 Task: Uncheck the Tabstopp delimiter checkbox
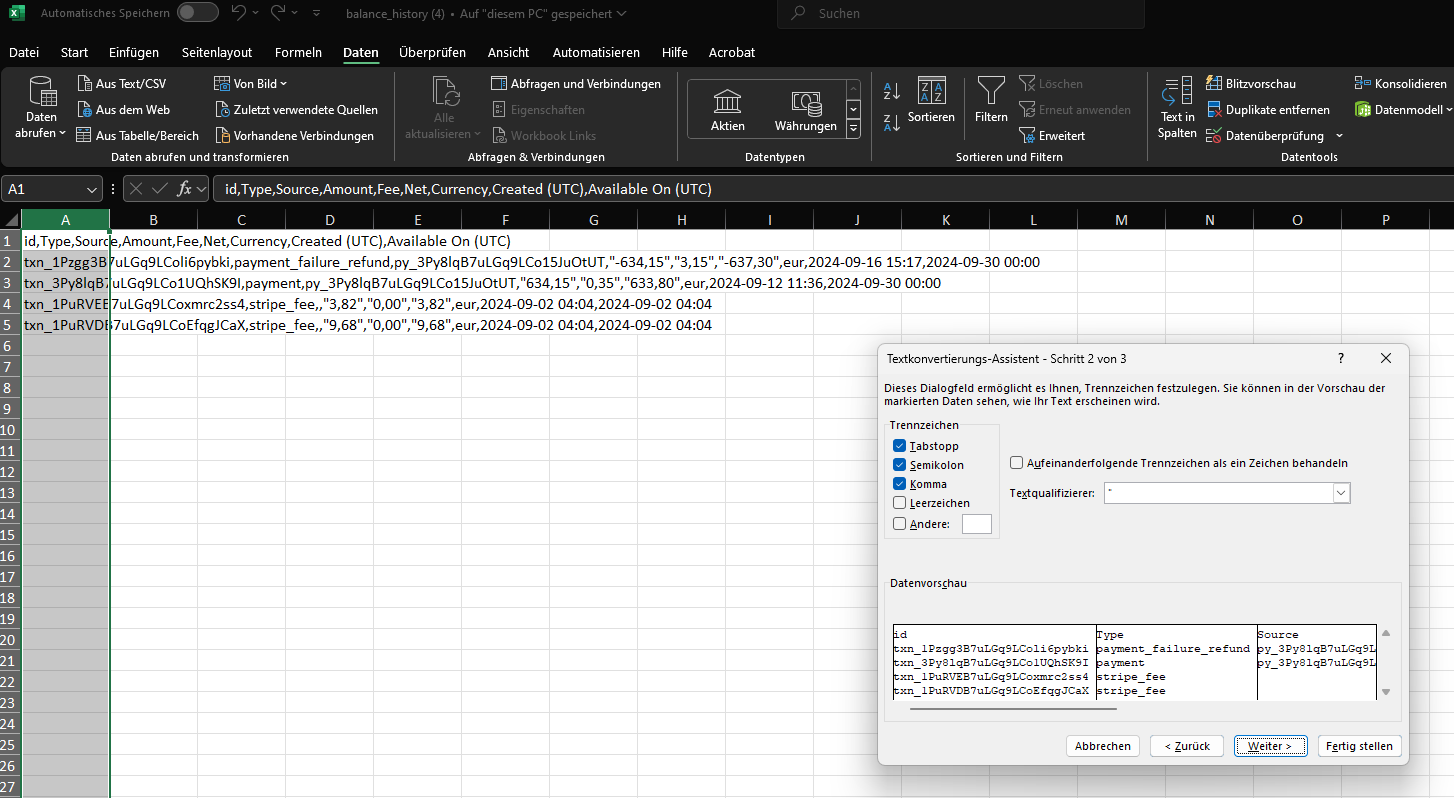click(x=900, y=446)
